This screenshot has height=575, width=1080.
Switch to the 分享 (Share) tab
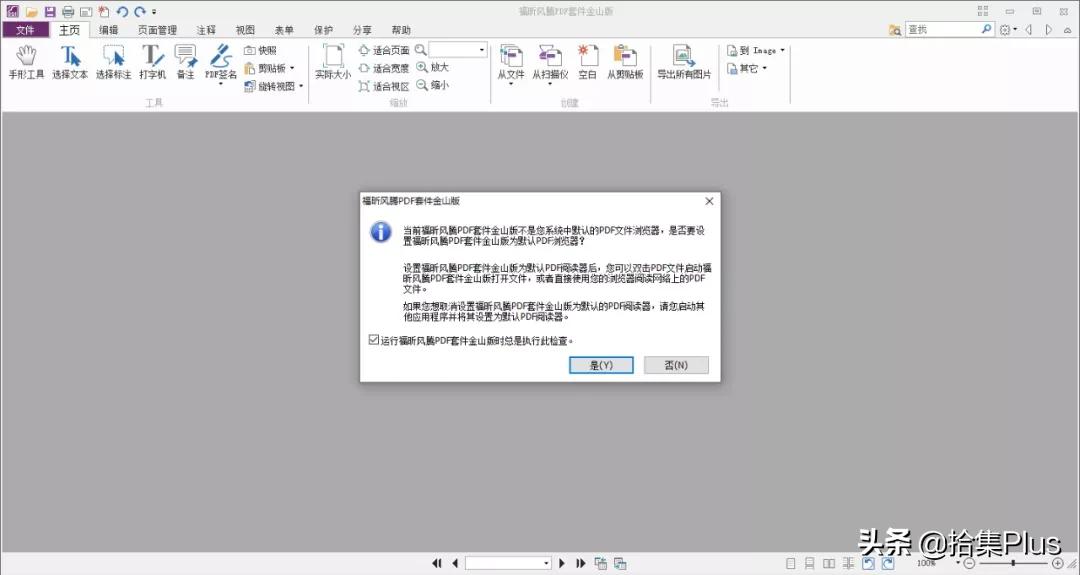(x=362, y=30)
